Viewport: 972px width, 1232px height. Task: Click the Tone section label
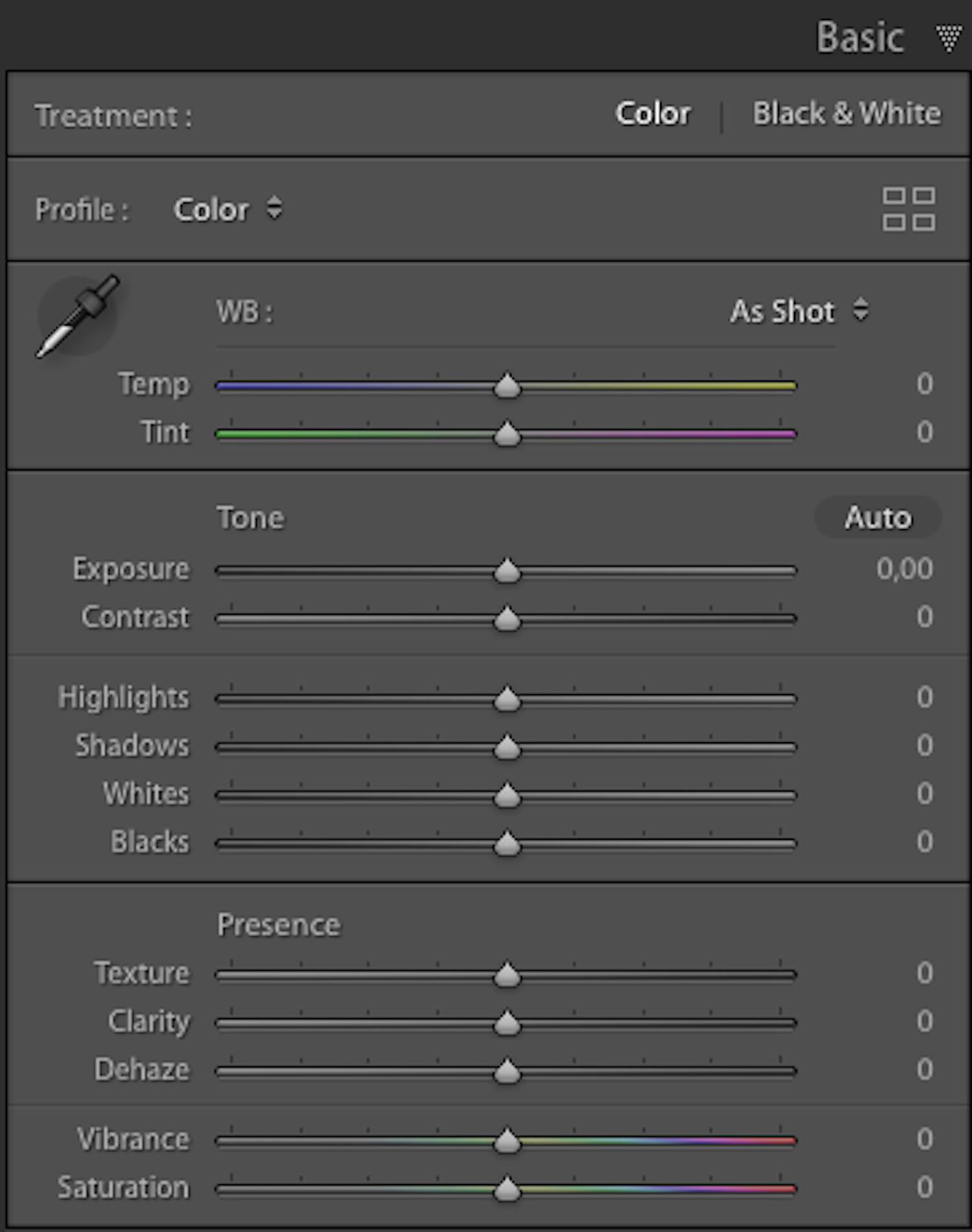click(251, 517)
